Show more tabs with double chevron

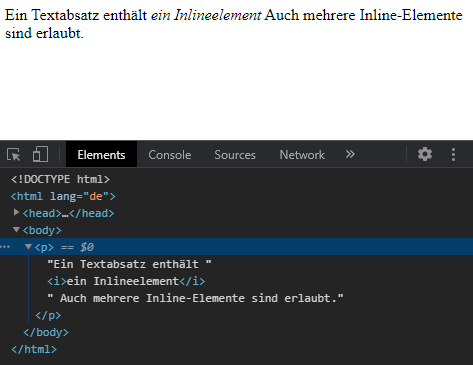pos(350,154)
